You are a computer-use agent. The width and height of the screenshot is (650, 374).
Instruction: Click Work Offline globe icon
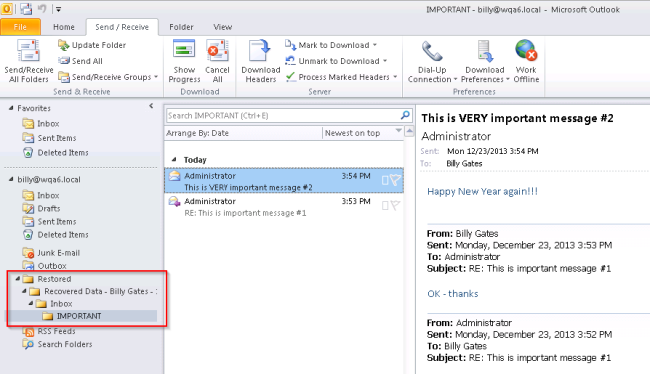[526, 50]
